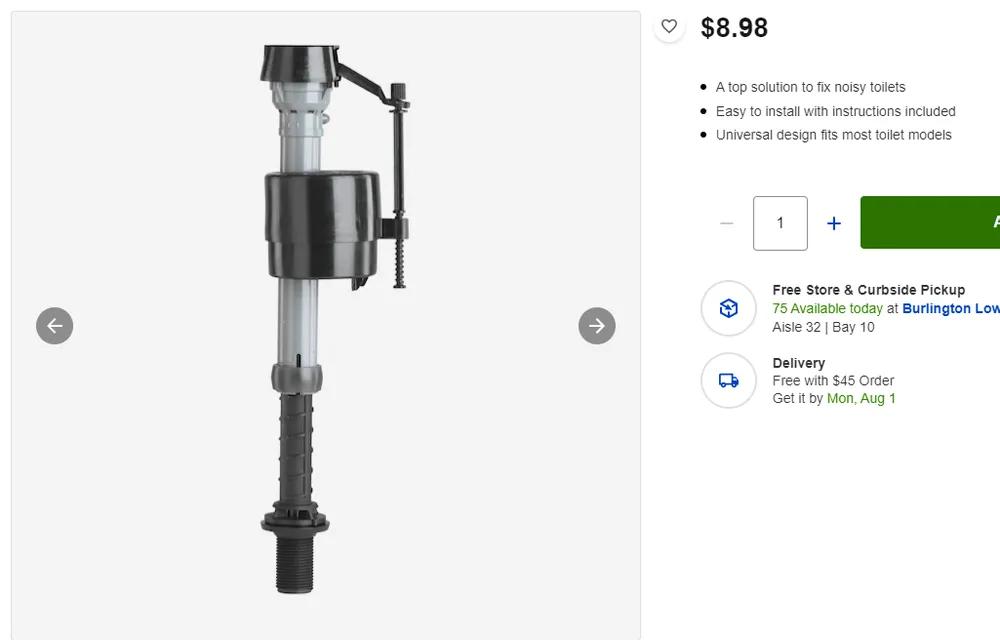Select the Free Store & Curbside Pickup heading

[869, 290]
